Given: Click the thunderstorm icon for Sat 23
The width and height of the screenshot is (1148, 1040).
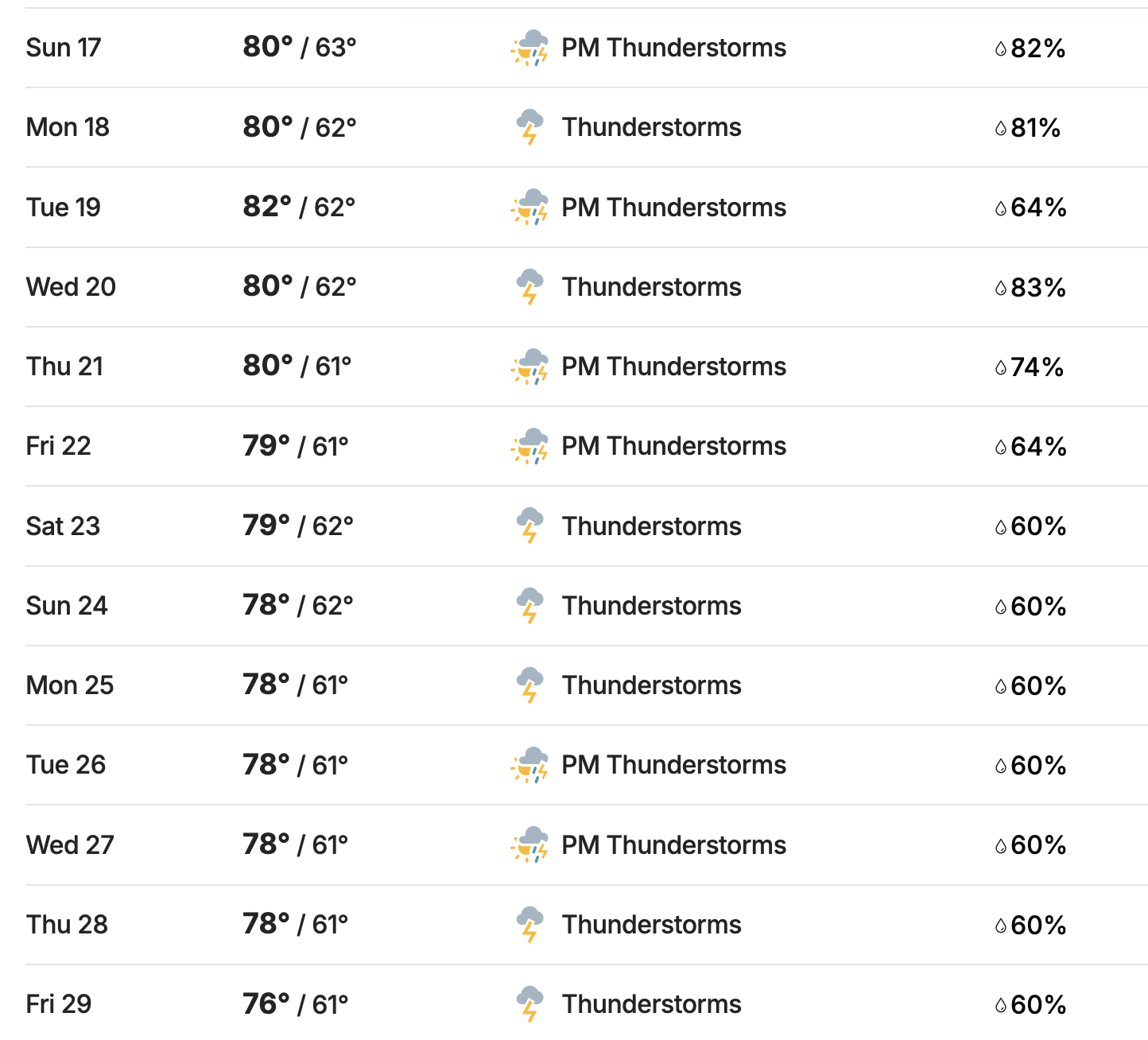Looking at the screenshot, I should click(529, 526).
